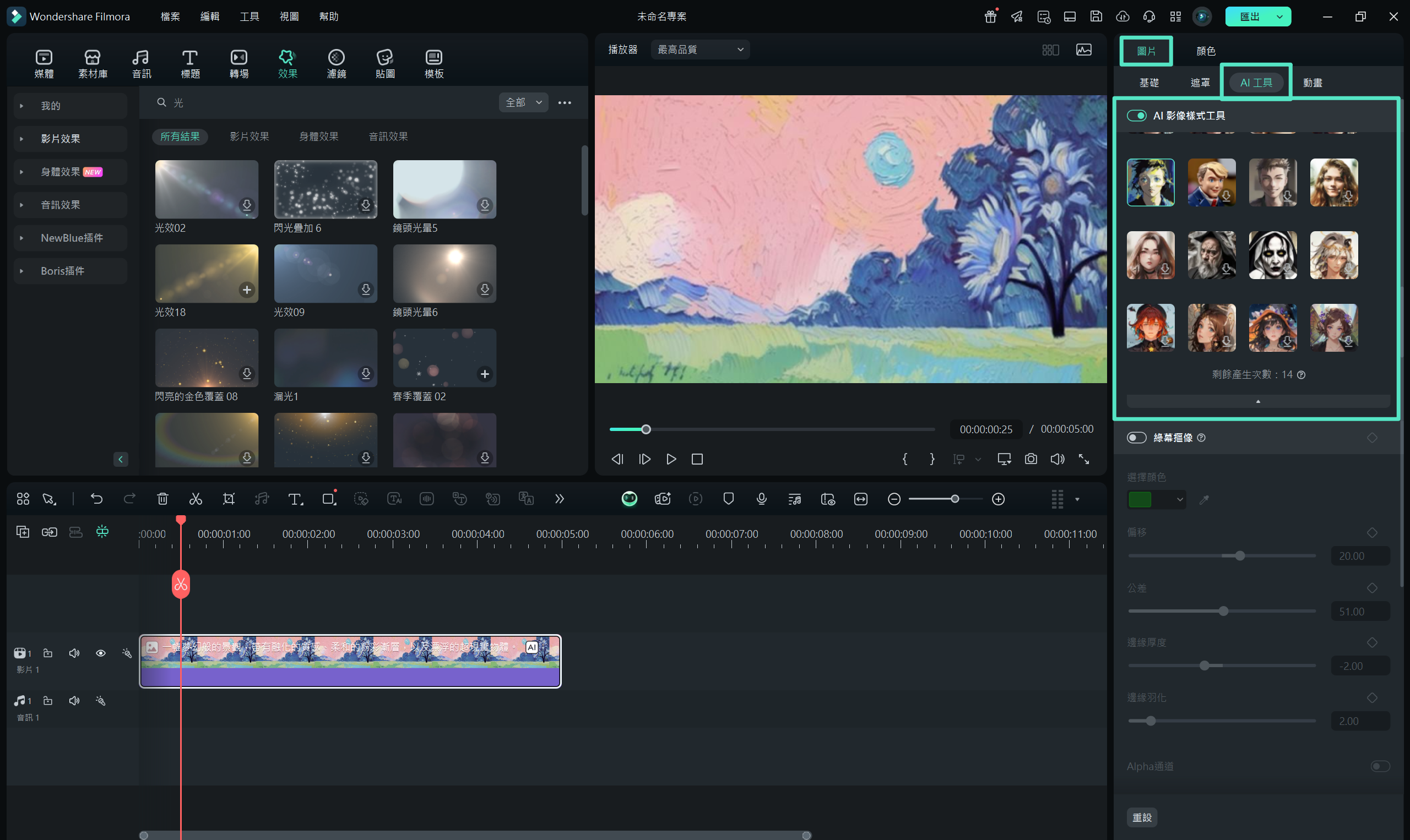Screen dimensions: 1410x840
Task: Lock the 音訊 1 audio track
Action: pos(48,701)
